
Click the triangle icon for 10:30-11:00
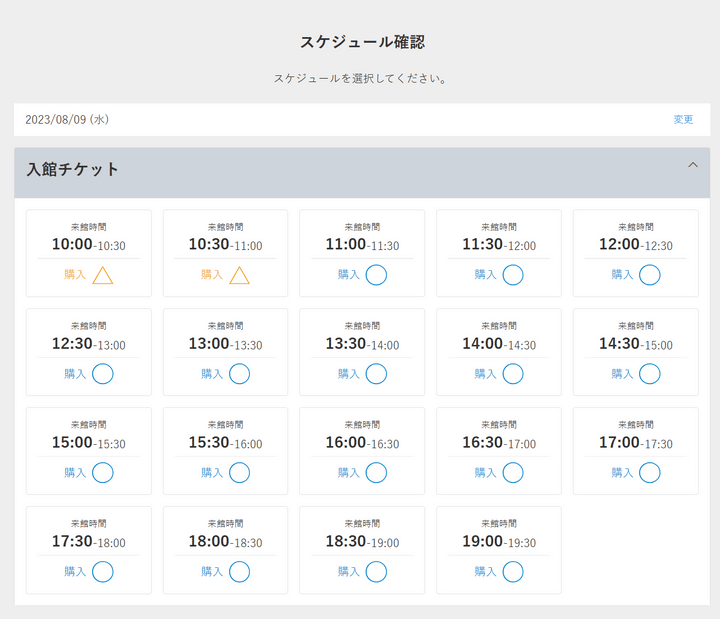[x=239, y=275]
